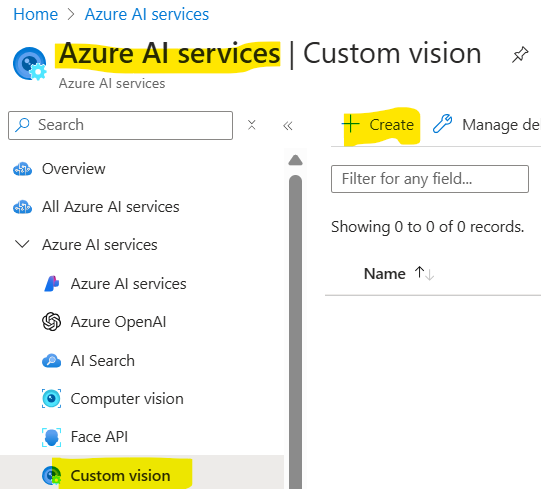Click the Computer vision eye icon
Viewport: 541px width, 489px height.
pyautogui.click(x=52, y=399)
